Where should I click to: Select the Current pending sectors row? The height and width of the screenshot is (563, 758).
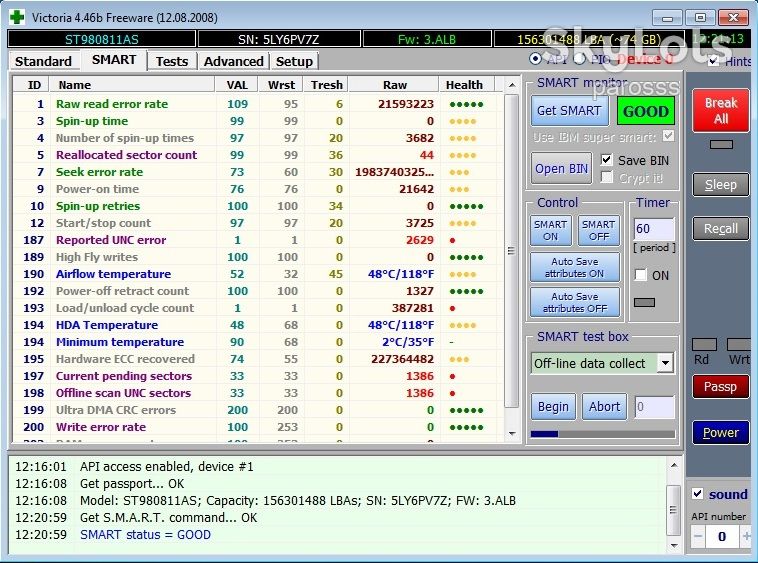coord(258,376)
